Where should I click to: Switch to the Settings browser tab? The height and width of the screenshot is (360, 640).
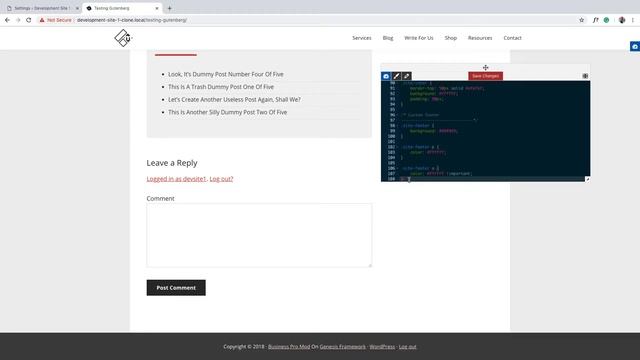pos(41,8)
